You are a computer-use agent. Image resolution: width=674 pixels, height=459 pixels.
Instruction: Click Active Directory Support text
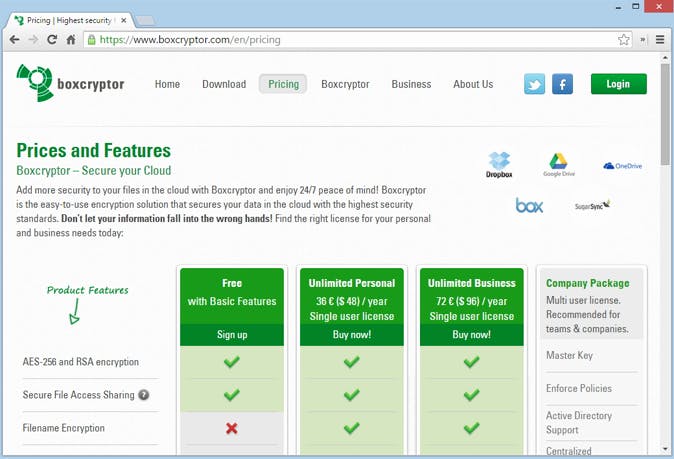click(579, 423)
